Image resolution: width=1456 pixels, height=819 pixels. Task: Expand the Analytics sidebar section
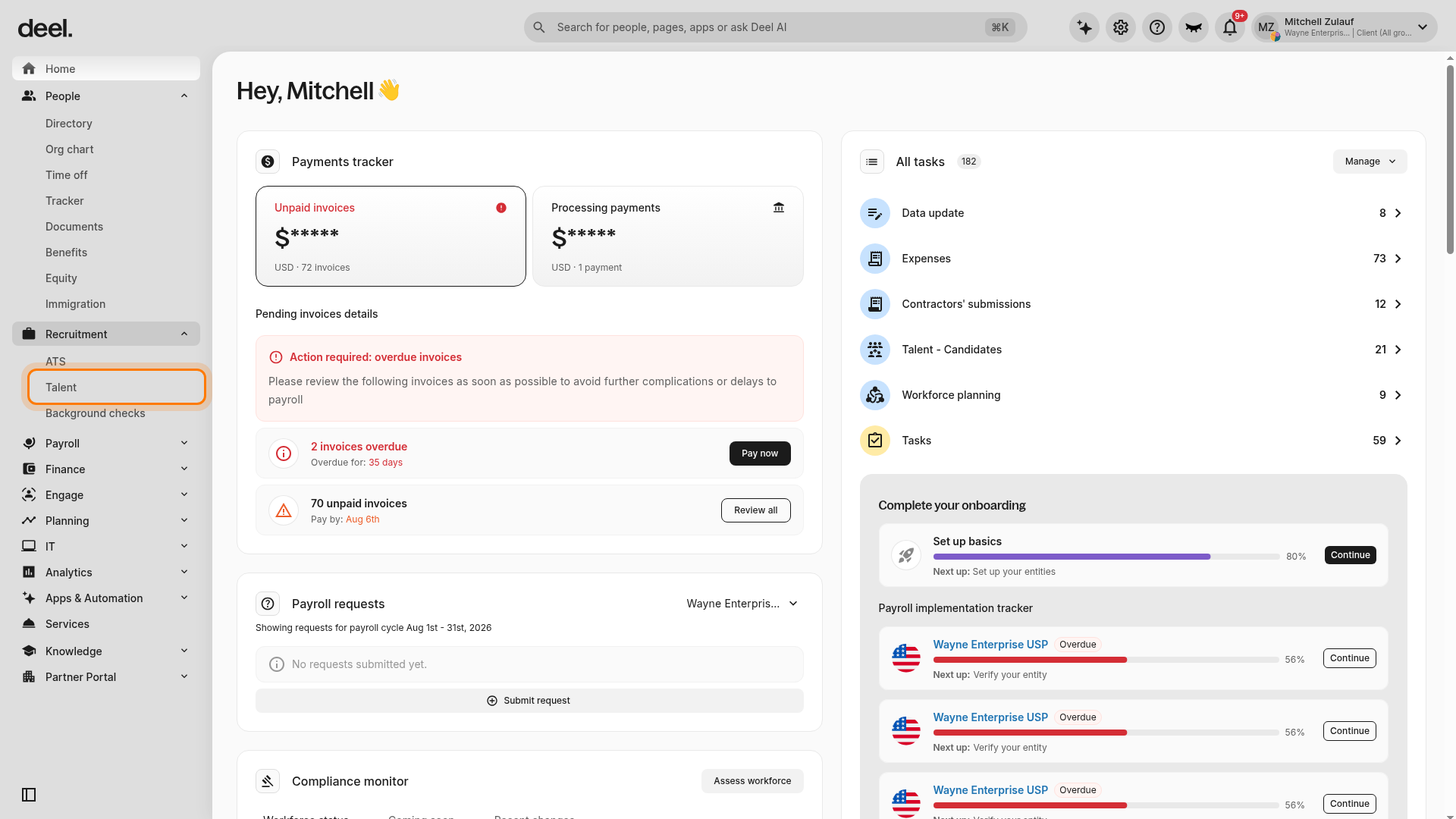point(106,573)
